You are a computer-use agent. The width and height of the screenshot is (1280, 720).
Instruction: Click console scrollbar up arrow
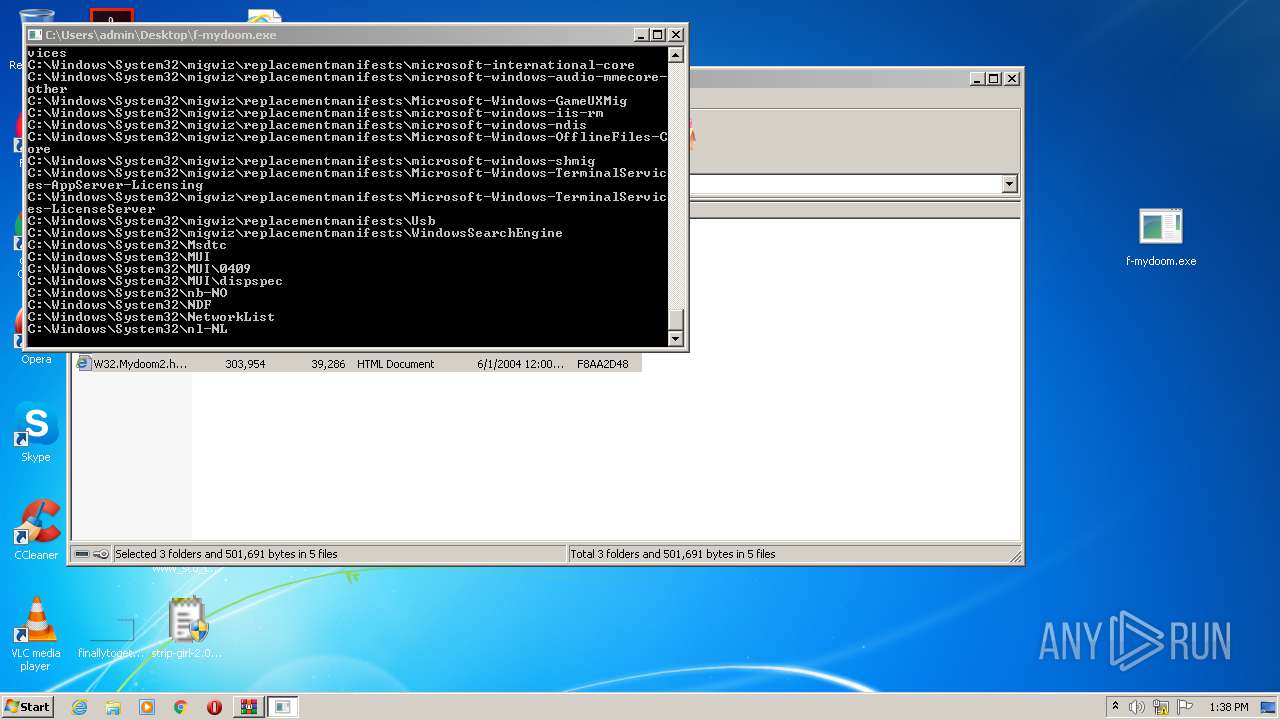(x=676, y=55)
